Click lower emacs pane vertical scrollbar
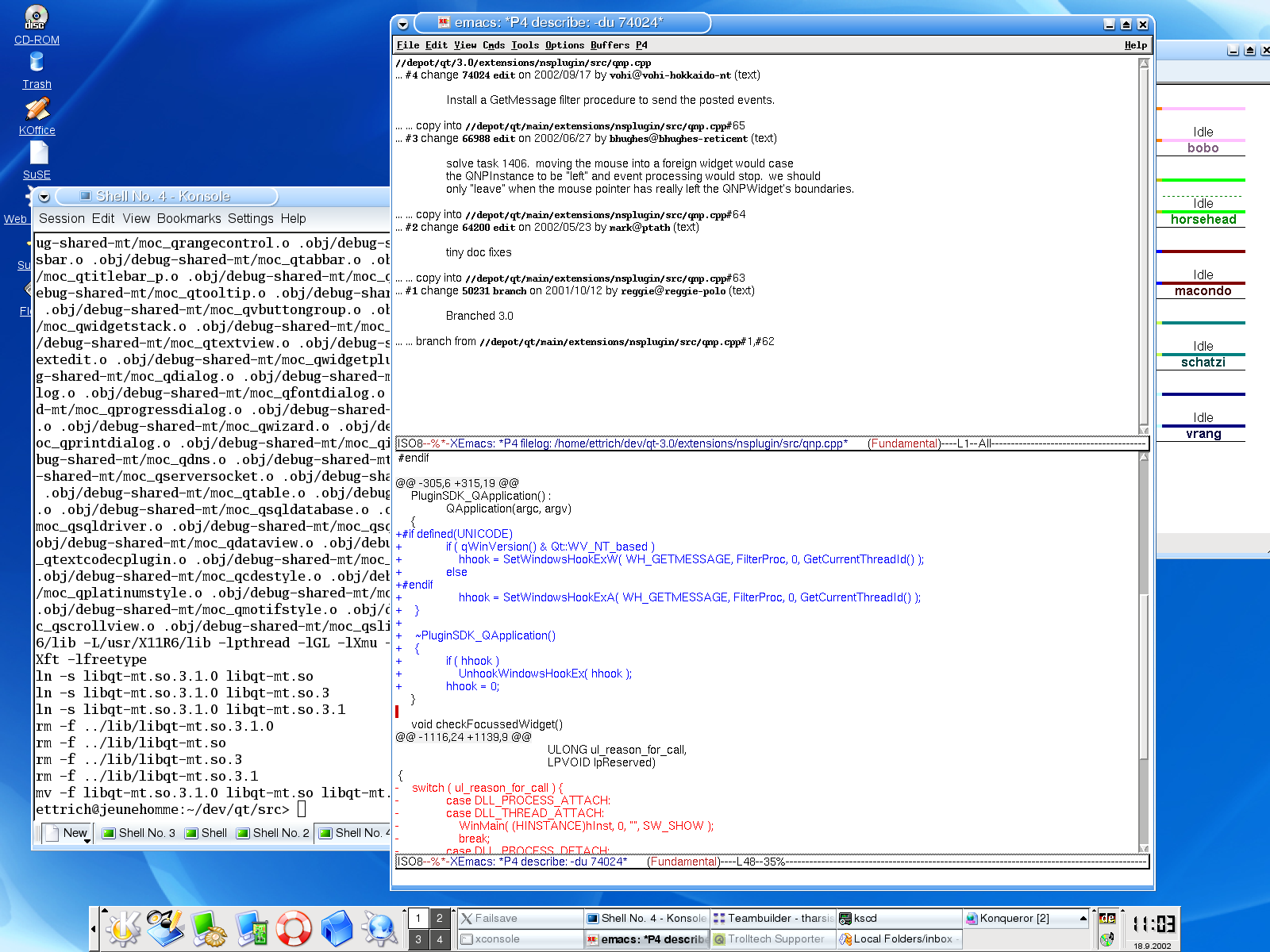The width and height of the screenshot is (1270, 952). pyautogui.click(x=1144, y=652)
